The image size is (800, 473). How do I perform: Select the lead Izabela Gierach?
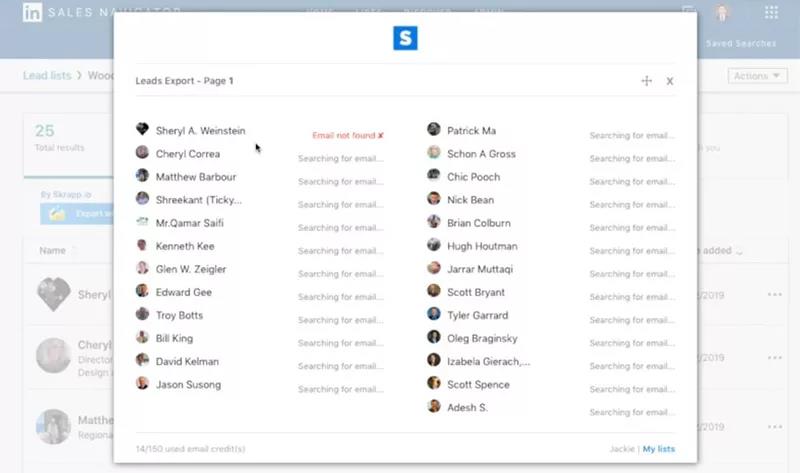[488, 362]
